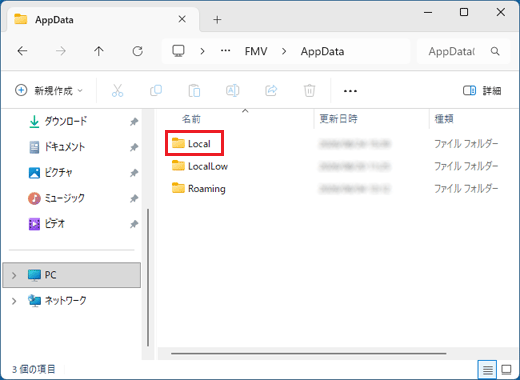Click the Rename icon in toolbar

[233, 91]
